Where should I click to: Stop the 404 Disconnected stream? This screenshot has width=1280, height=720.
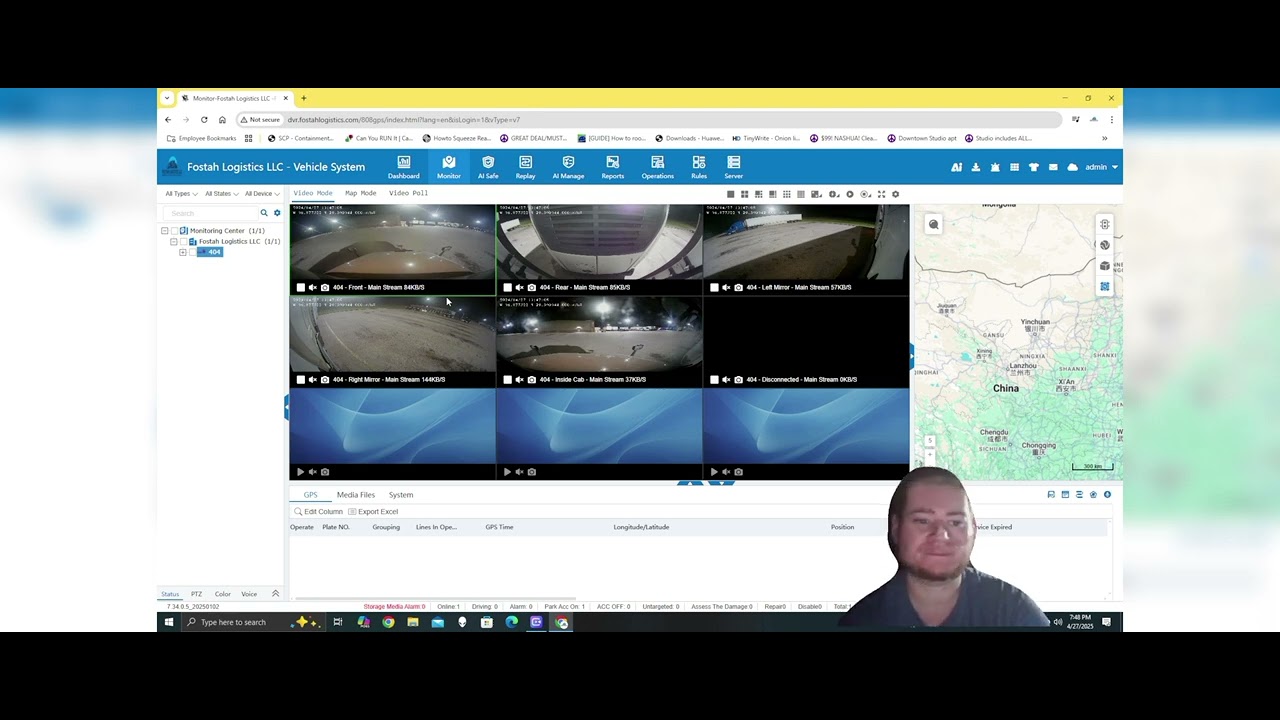[x=714, y=380]
